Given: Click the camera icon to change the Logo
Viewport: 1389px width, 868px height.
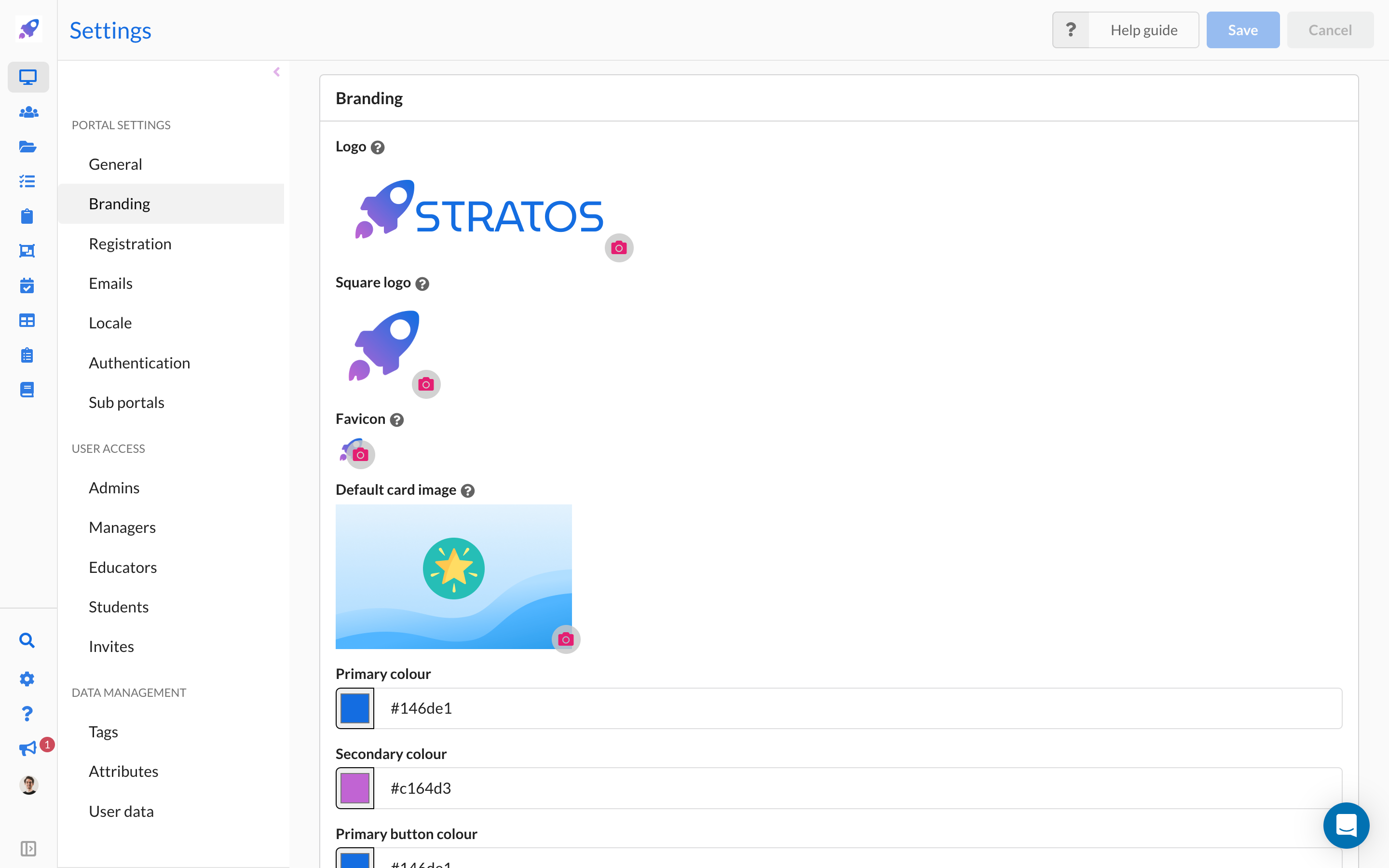Looking at the screenshot, I should (x=619, y=247).
